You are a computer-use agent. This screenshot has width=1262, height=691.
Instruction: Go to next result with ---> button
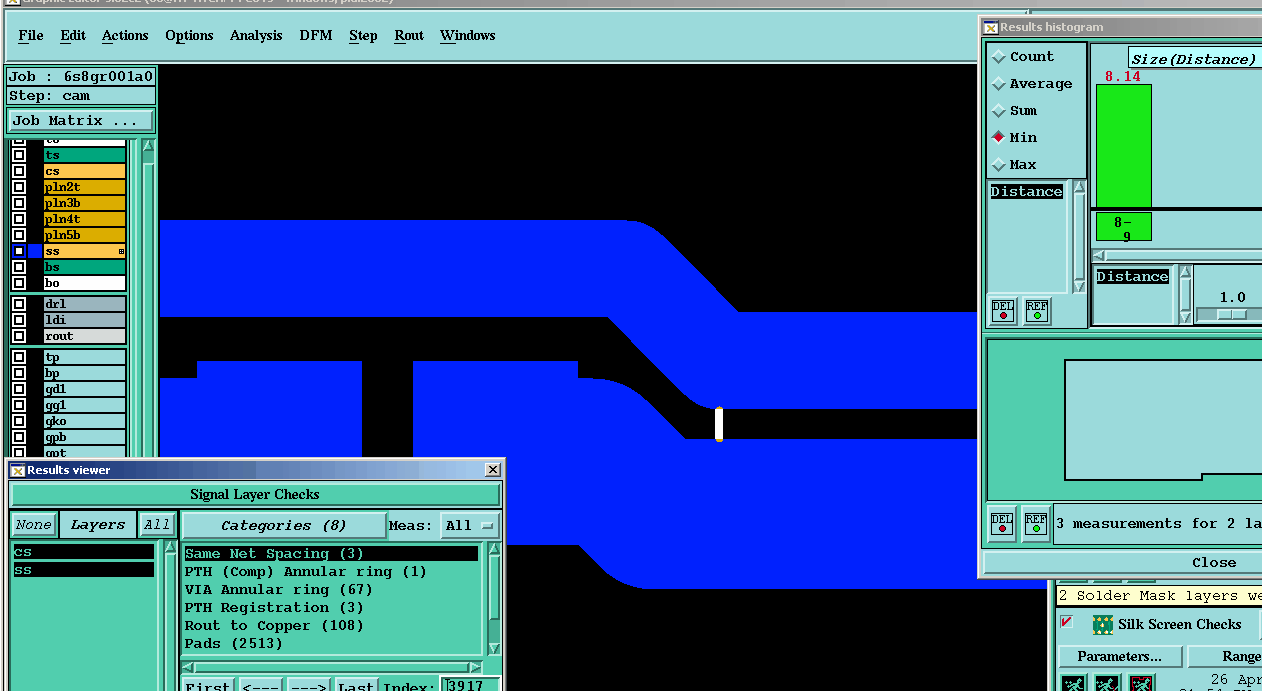click(308, 685)
